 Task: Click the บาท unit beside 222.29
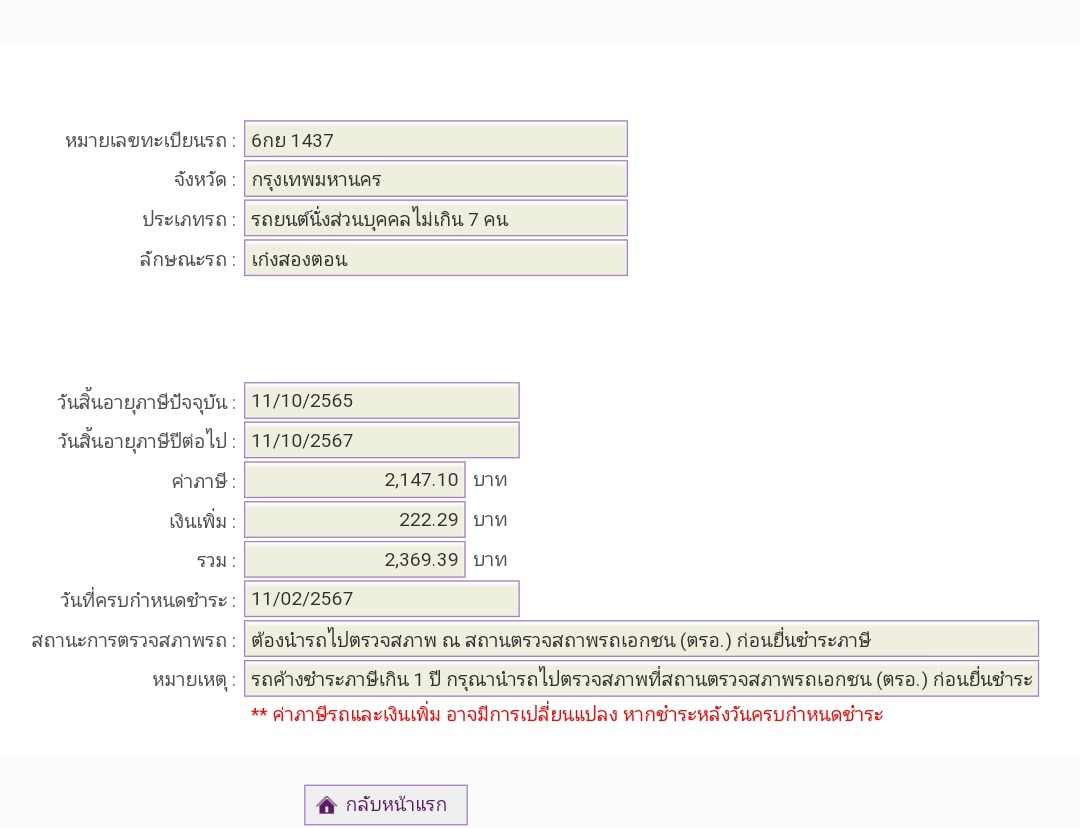[490, 520]
